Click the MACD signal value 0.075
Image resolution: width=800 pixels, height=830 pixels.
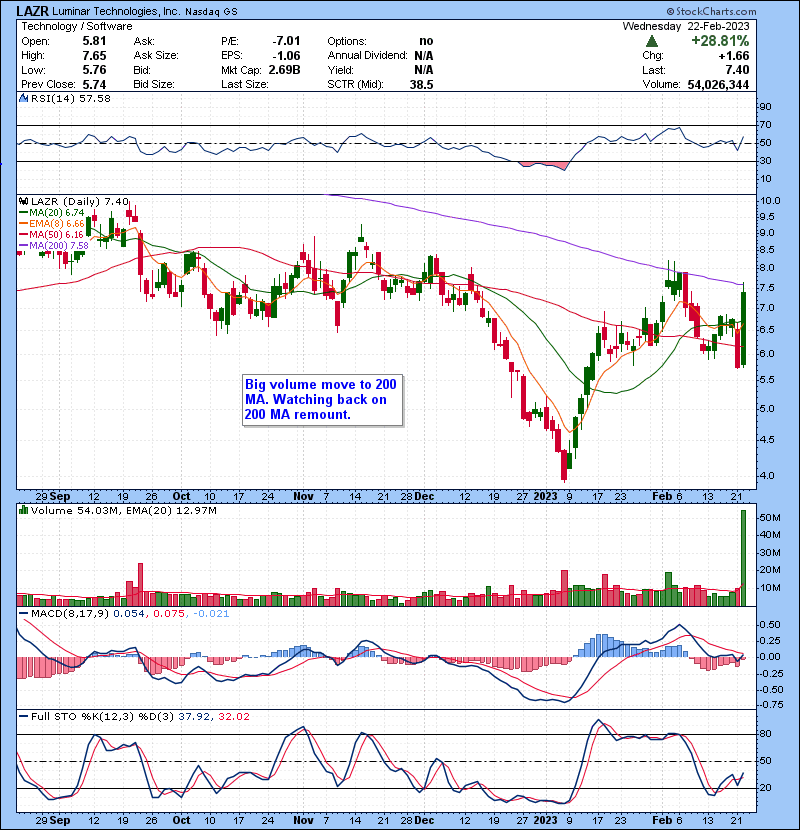[169, 614]
